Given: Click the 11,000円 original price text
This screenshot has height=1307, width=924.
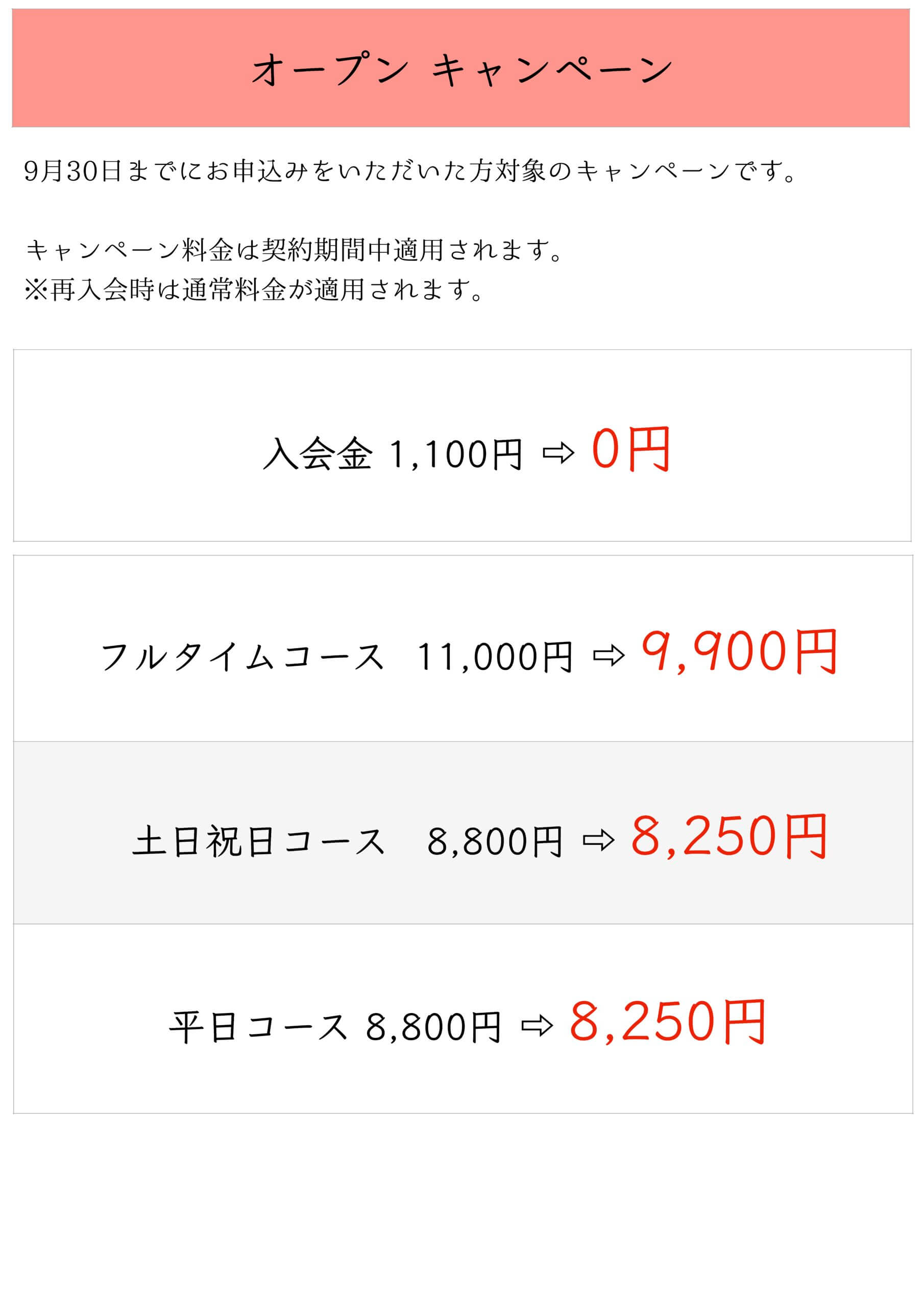Looking at the screenshot, I should (x=494, y=657).
